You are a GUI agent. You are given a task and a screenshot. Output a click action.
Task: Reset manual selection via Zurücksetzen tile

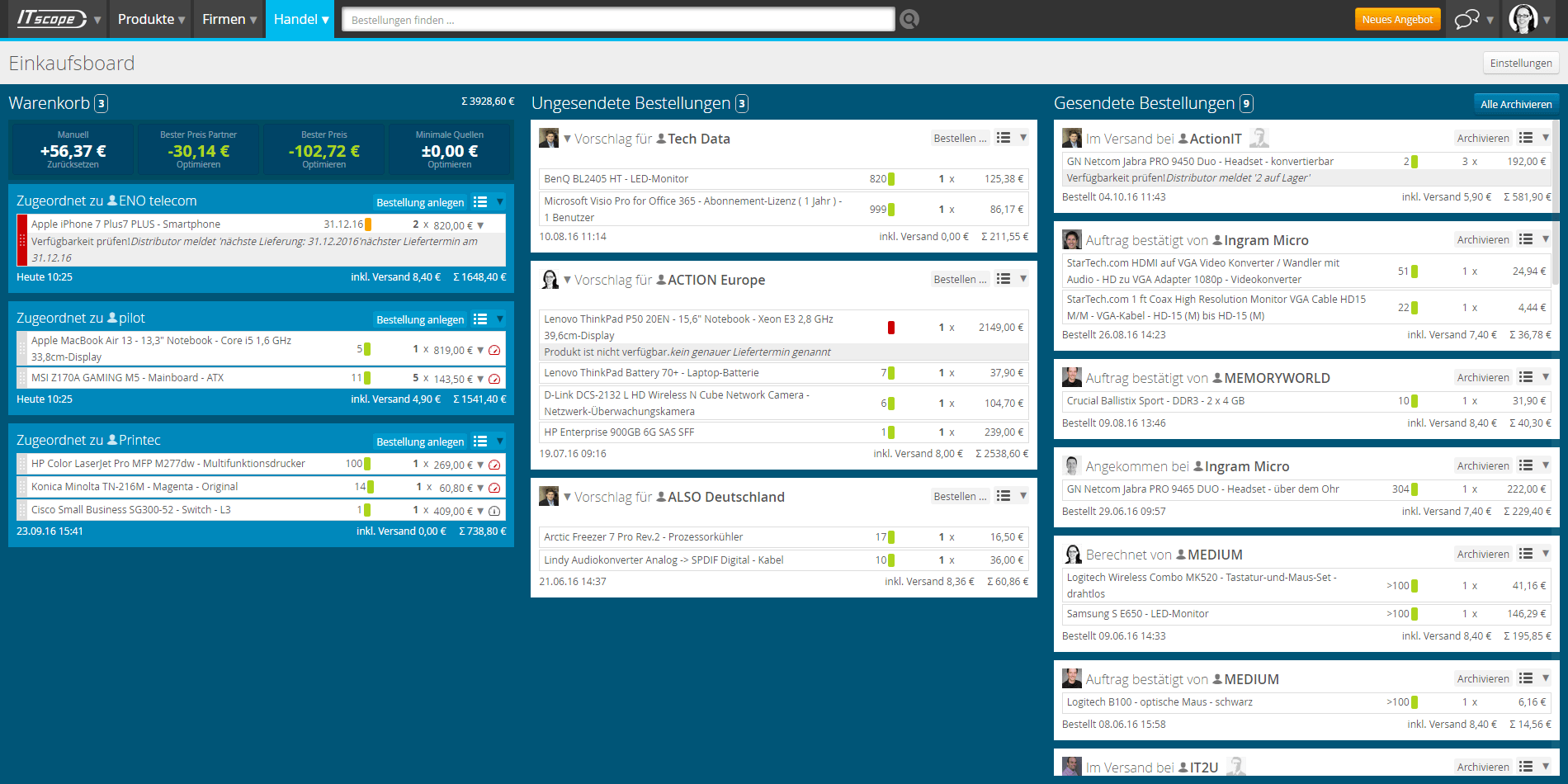[73, 149]
